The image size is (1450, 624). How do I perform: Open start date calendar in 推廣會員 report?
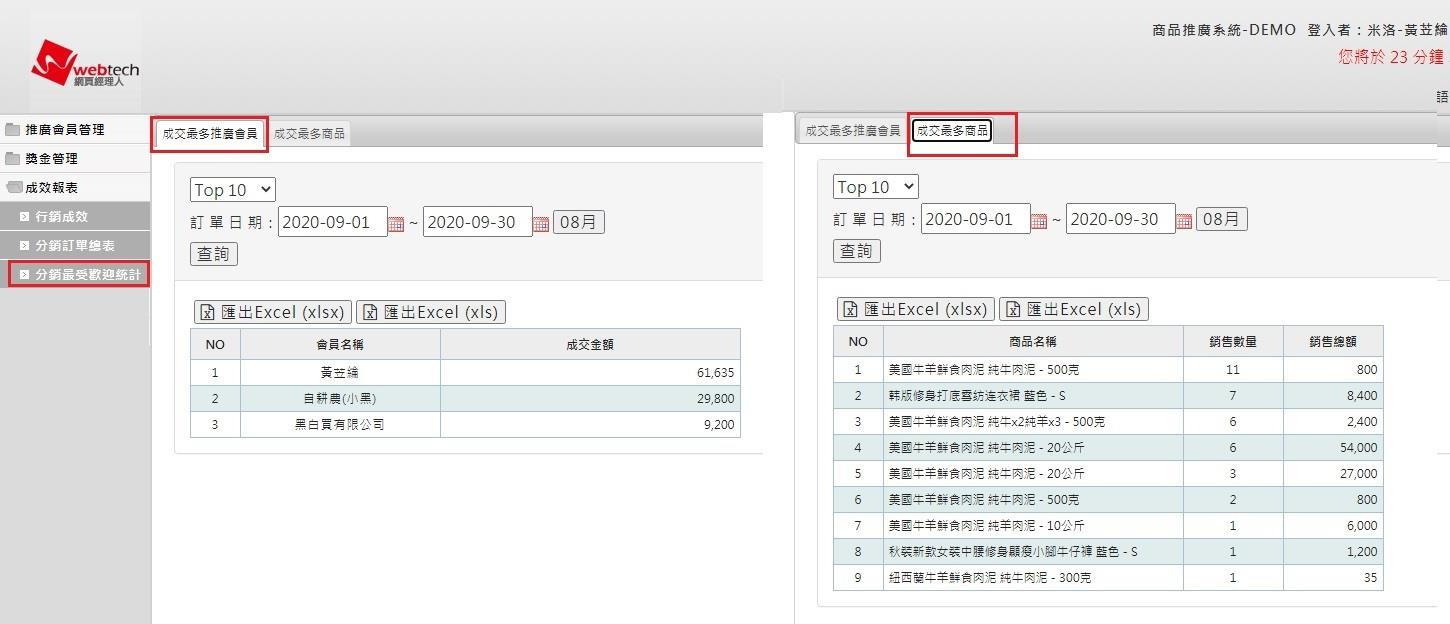click(396, 223)
